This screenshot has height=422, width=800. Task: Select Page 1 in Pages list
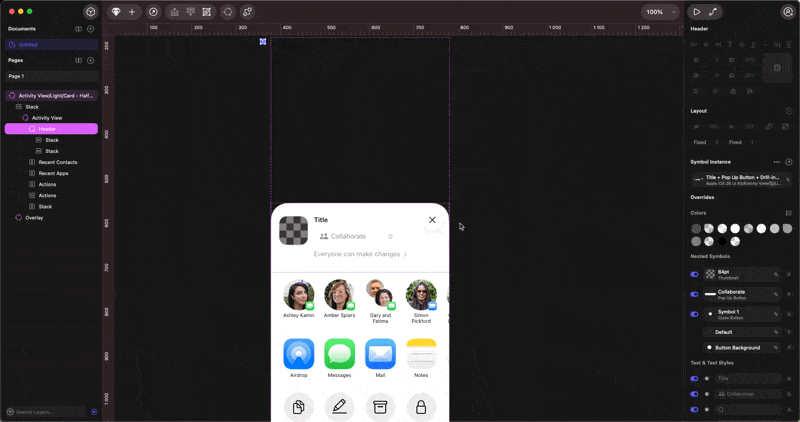tap(52, 76)
